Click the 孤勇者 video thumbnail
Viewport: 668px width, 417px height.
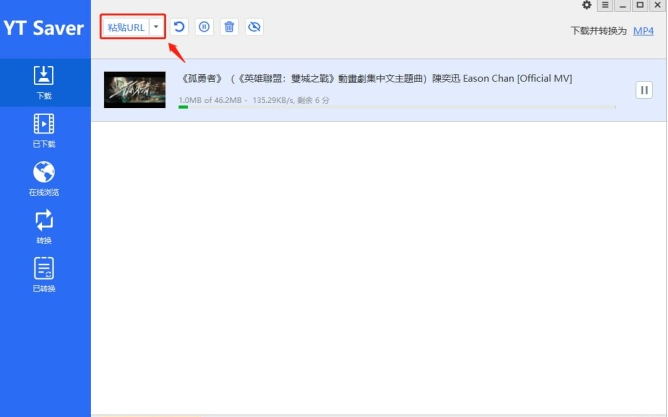tap(135, 90)
